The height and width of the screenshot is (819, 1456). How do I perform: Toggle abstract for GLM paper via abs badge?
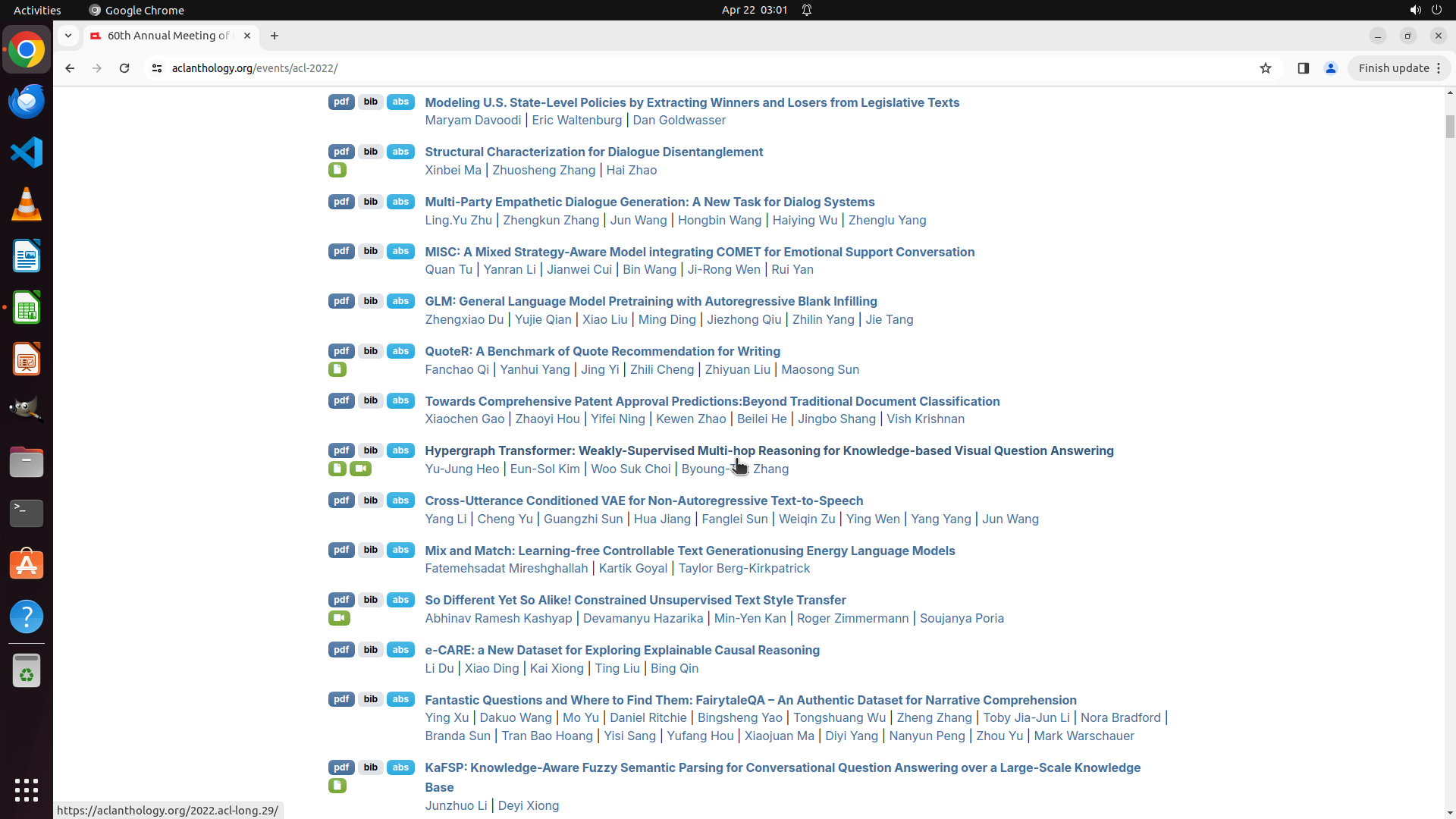click(400, 301)
